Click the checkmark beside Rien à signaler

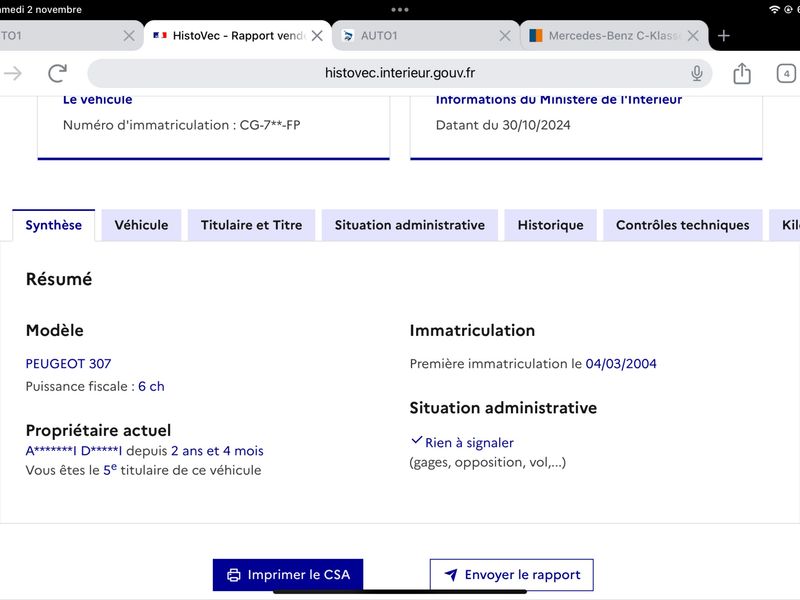(416, 440)
